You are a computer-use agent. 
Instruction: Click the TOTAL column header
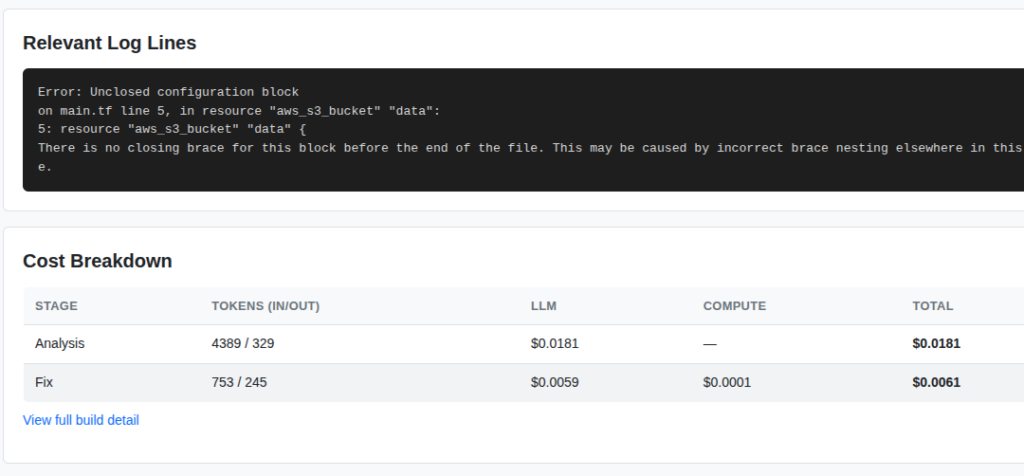pos(932,306)
